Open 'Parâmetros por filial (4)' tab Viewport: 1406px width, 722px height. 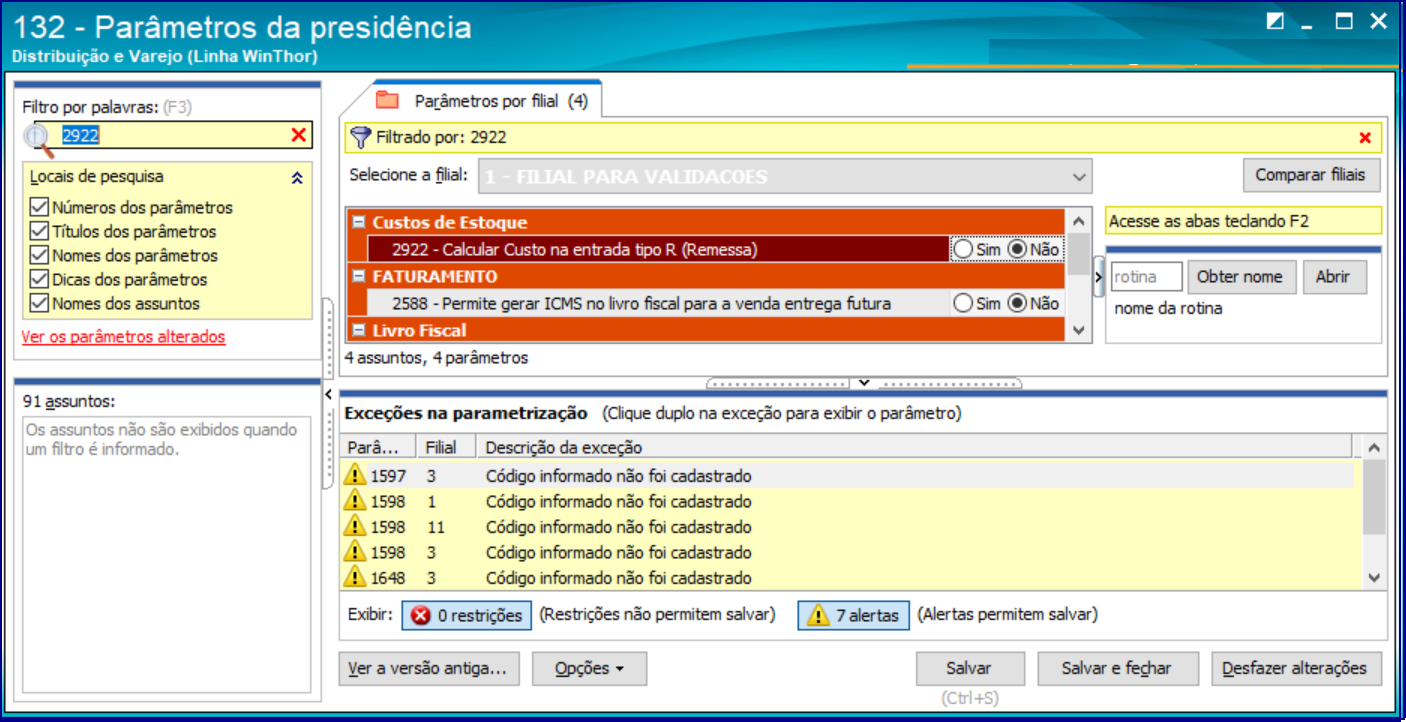click(x=486, y=101)
